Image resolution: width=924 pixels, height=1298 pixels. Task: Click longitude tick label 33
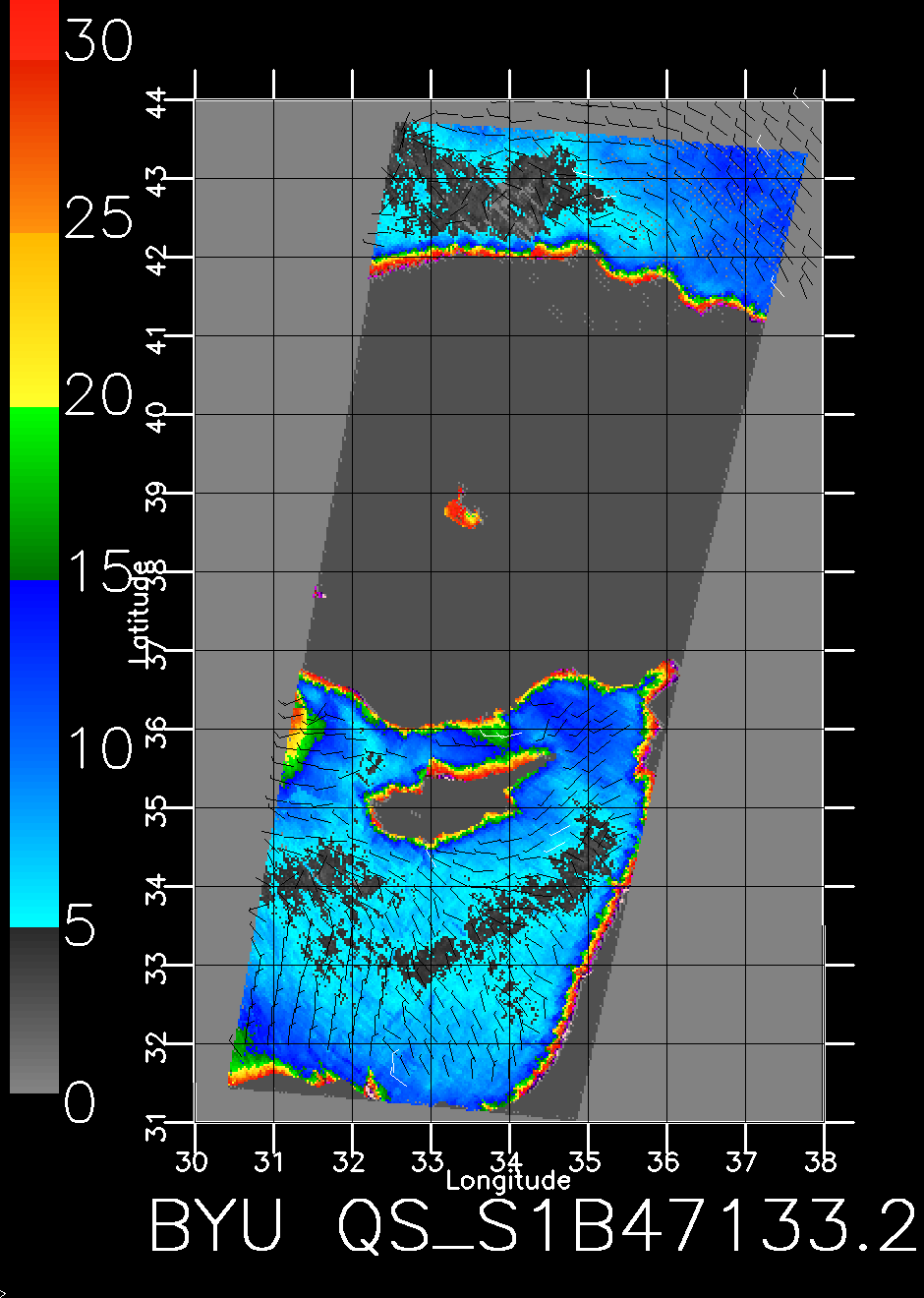coord(430,1161)
